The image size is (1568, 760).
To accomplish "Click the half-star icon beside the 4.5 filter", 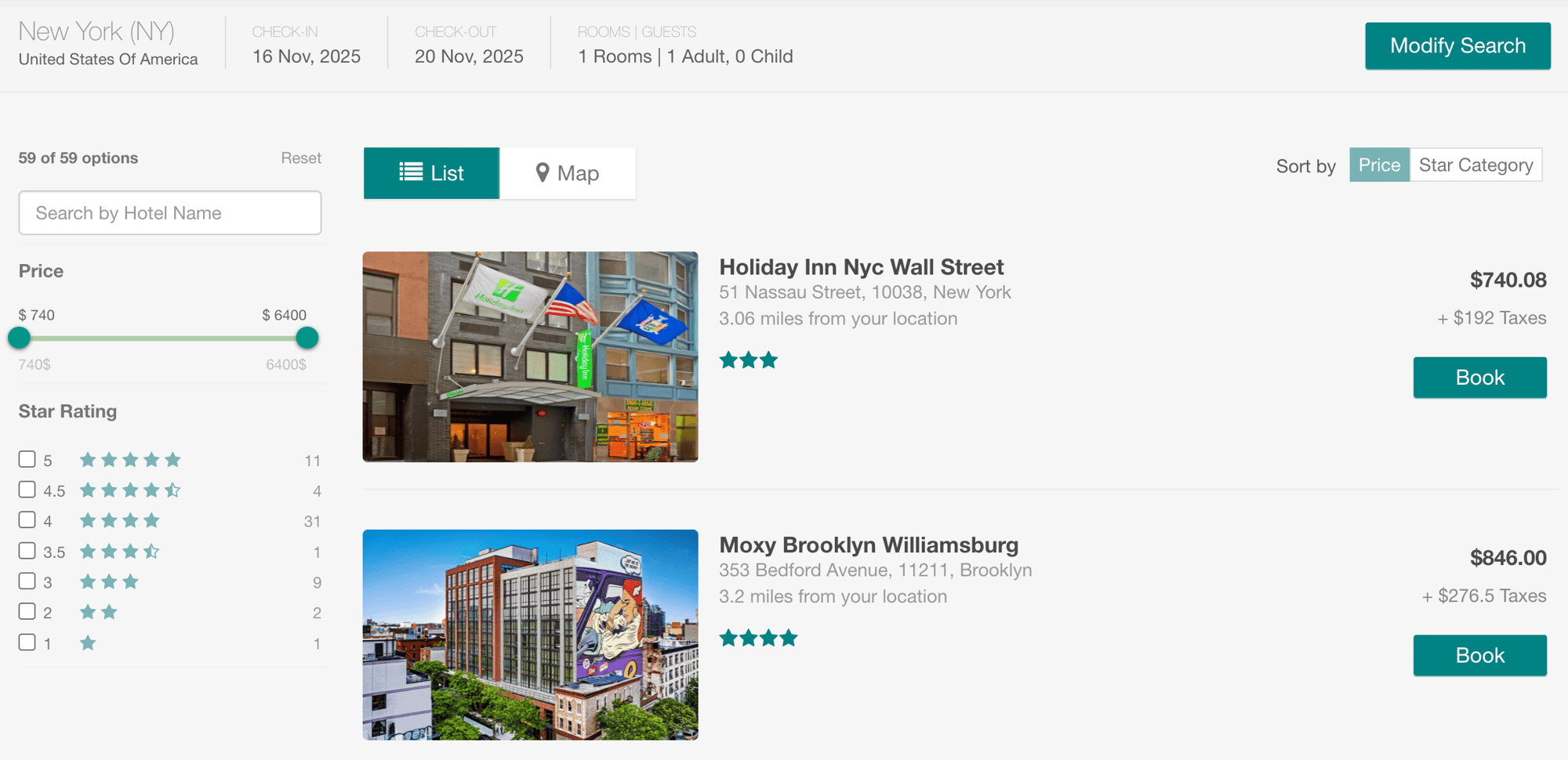I will click(x=174, y=490).
